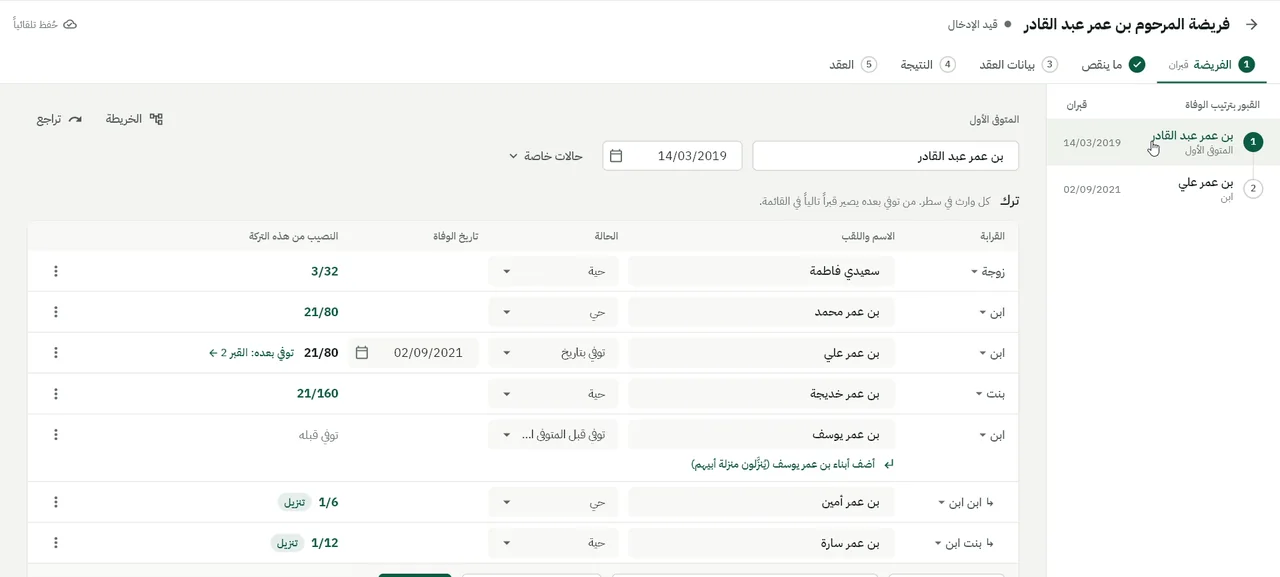Click the auto-save cloud icon

[x=70, y=24]
